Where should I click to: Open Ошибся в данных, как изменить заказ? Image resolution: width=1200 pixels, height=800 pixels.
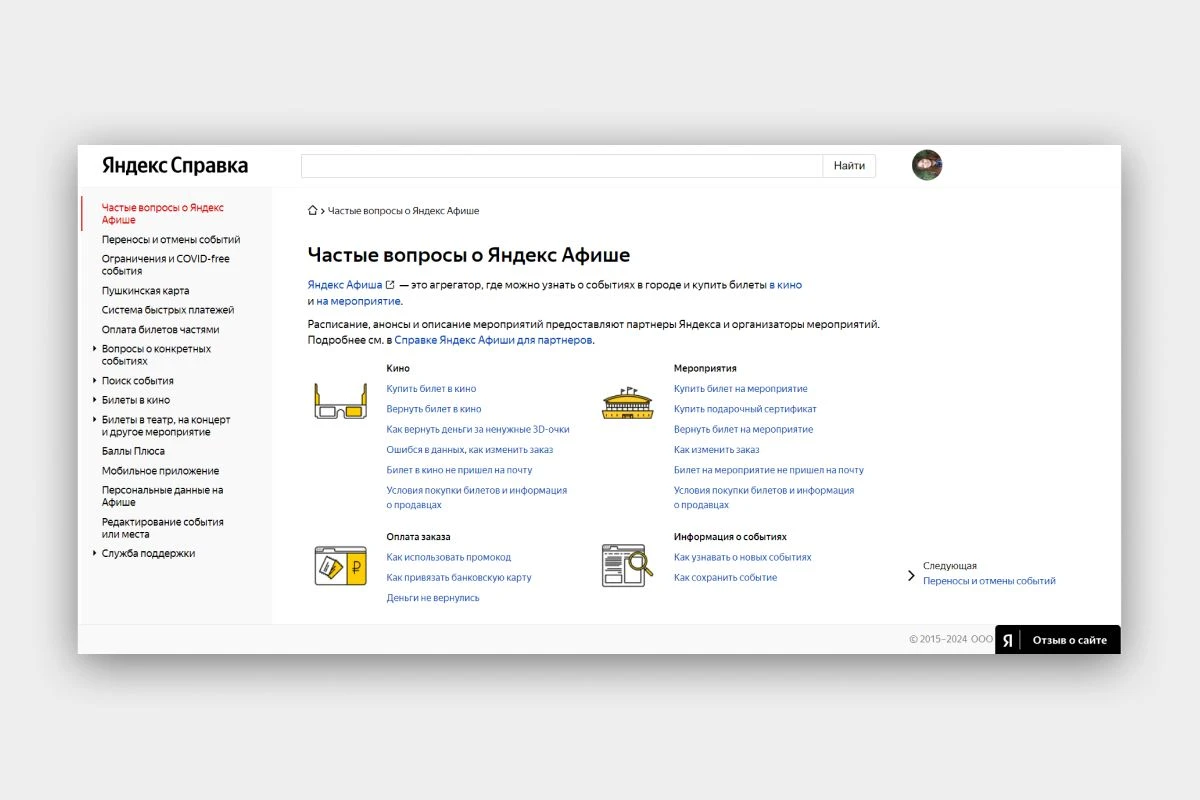point(470,450)
